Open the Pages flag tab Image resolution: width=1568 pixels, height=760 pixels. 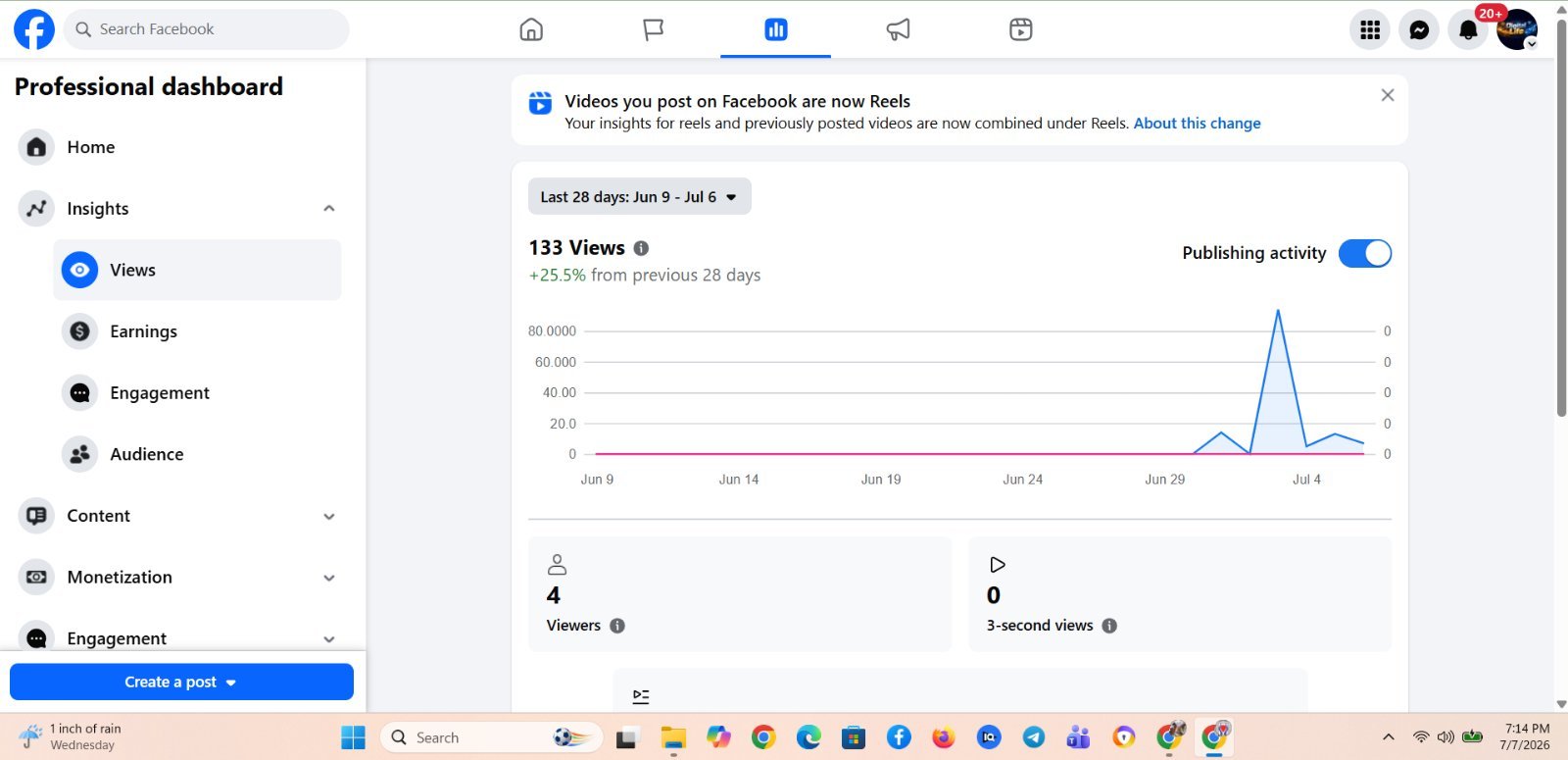[654, 29]
